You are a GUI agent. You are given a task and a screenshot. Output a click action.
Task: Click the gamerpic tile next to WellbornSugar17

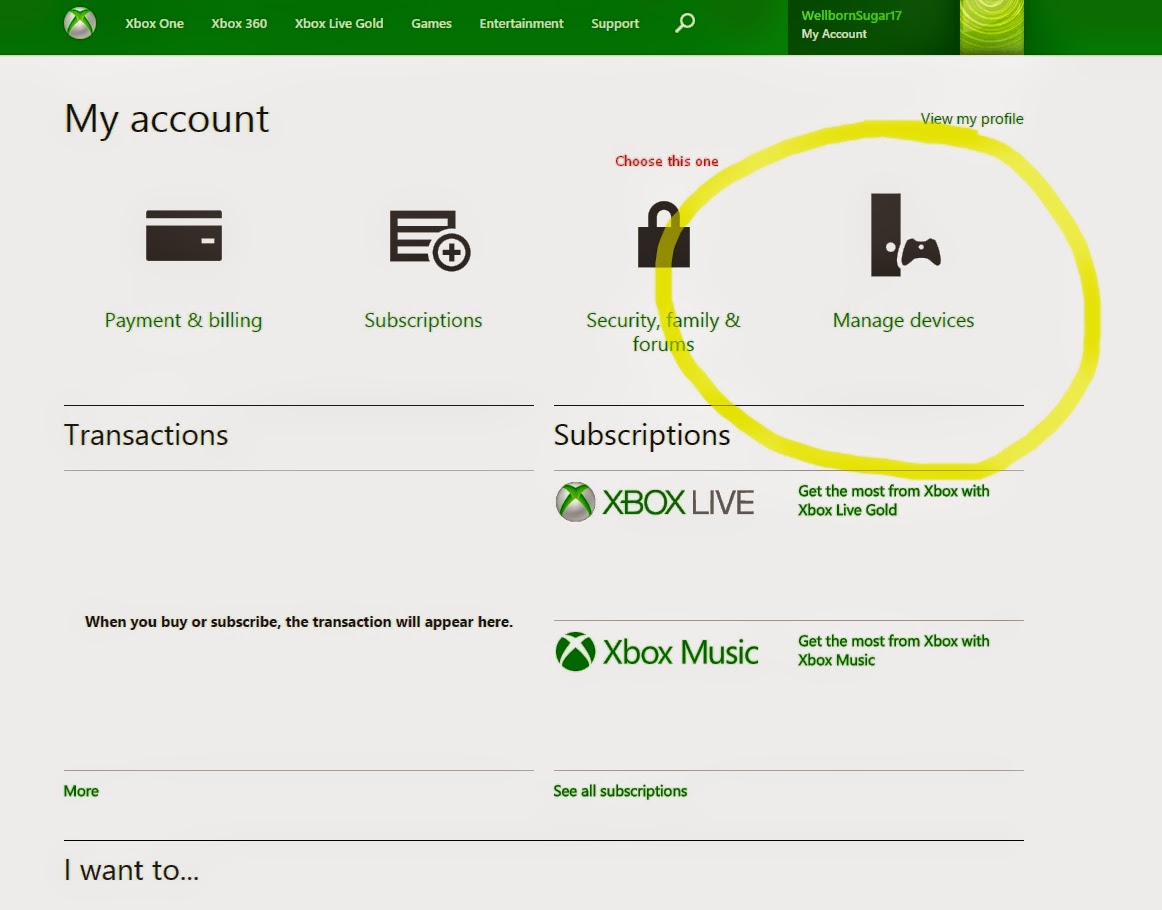pos(990,27)
